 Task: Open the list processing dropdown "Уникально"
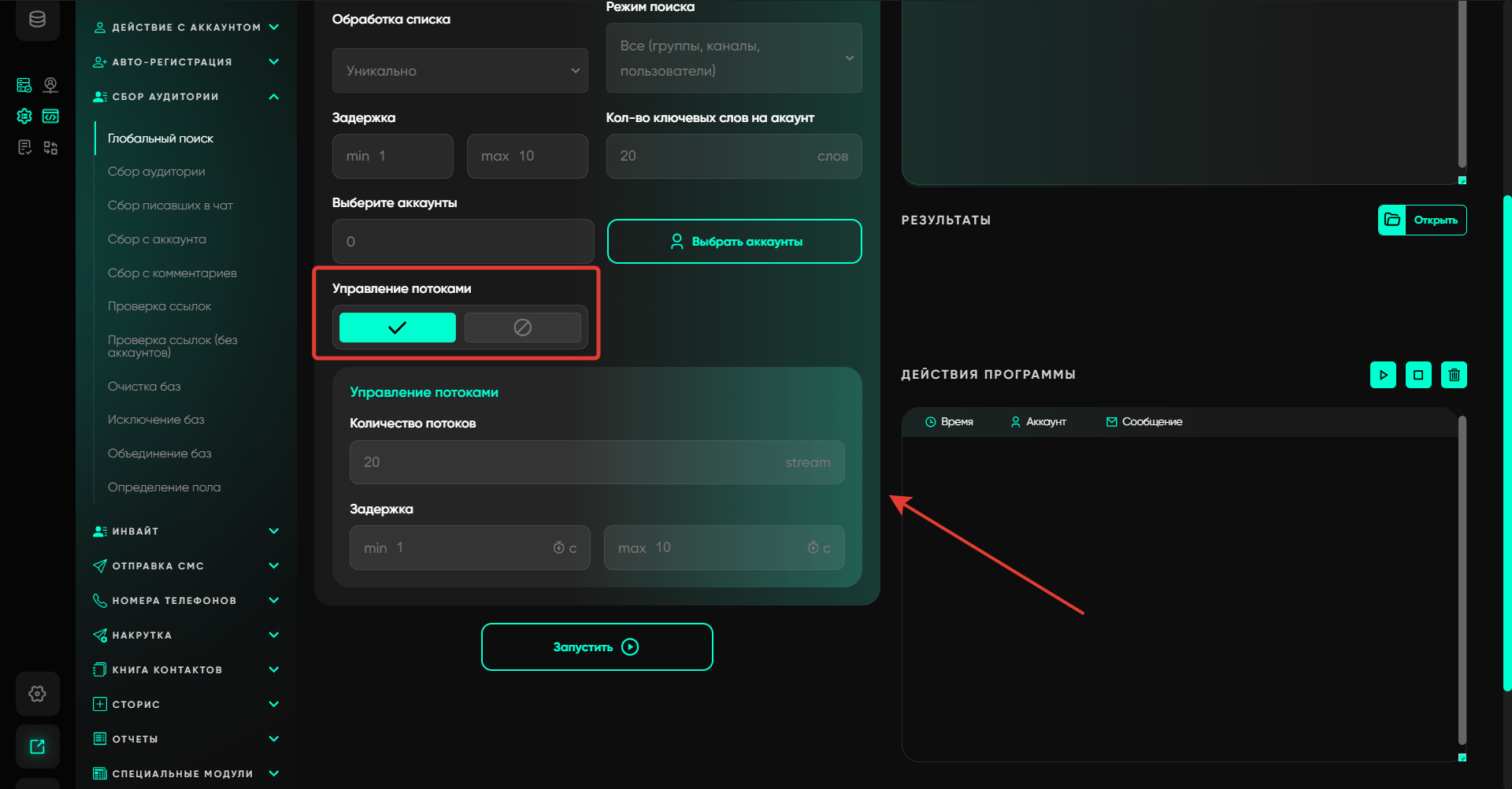point(460,71)
